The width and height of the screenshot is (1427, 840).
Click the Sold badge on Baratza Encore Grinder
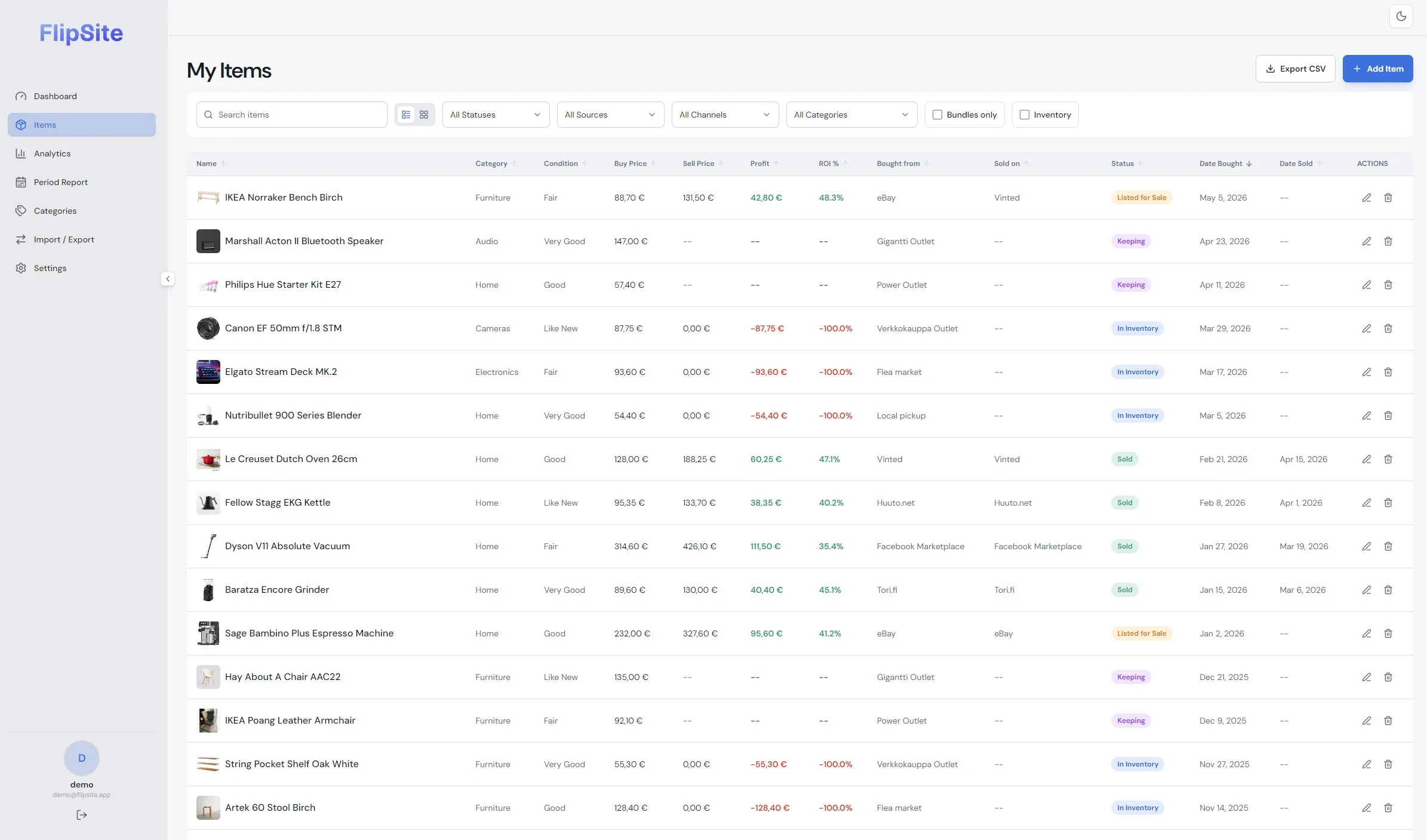tap(1125, 590)
